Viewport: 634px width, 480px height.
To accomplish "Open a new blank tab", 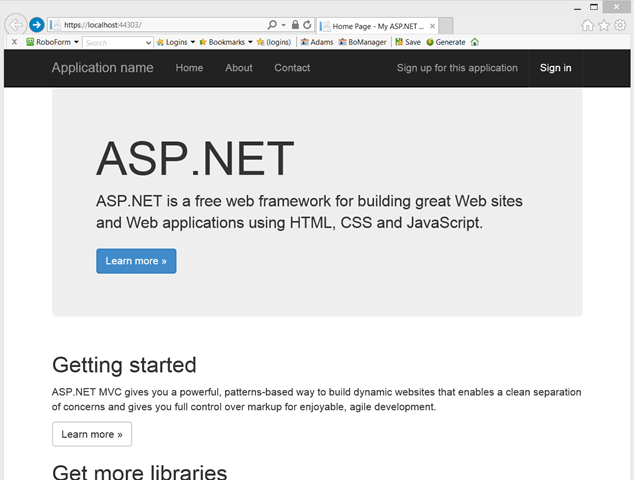I will pos(446,26).
